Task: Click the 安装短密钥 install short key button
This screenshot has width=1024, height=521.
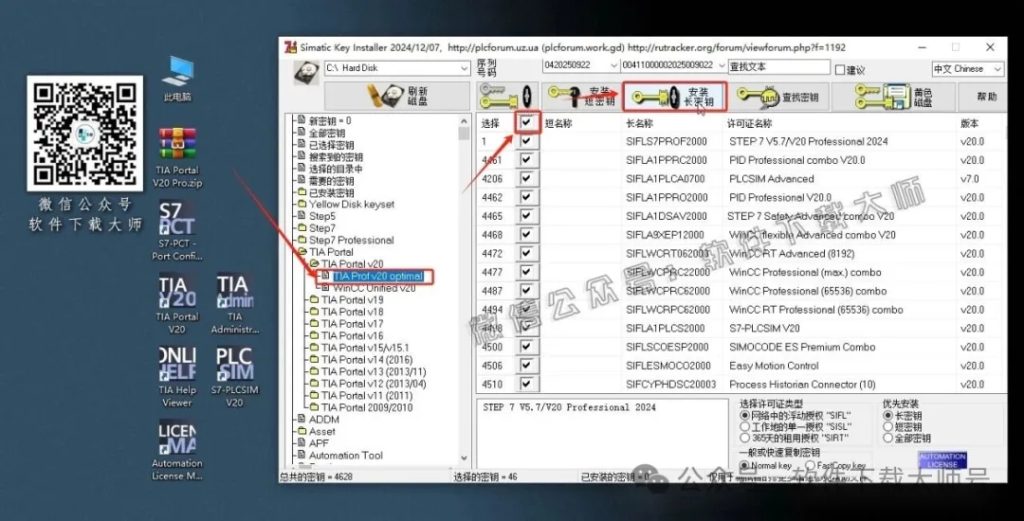Action: (581, 97)
